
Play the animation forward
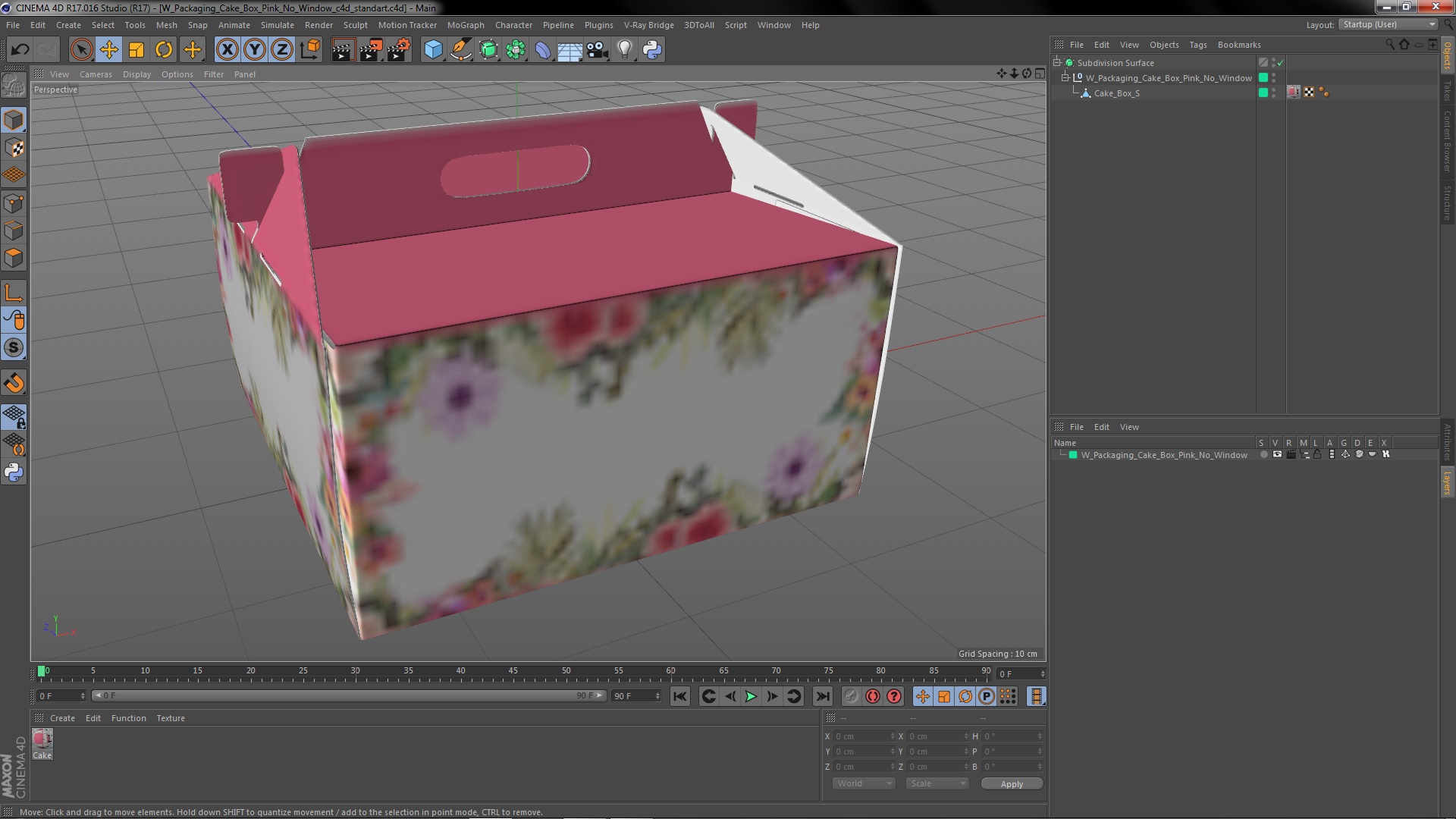pyautogui.click(x=751, y=696)
